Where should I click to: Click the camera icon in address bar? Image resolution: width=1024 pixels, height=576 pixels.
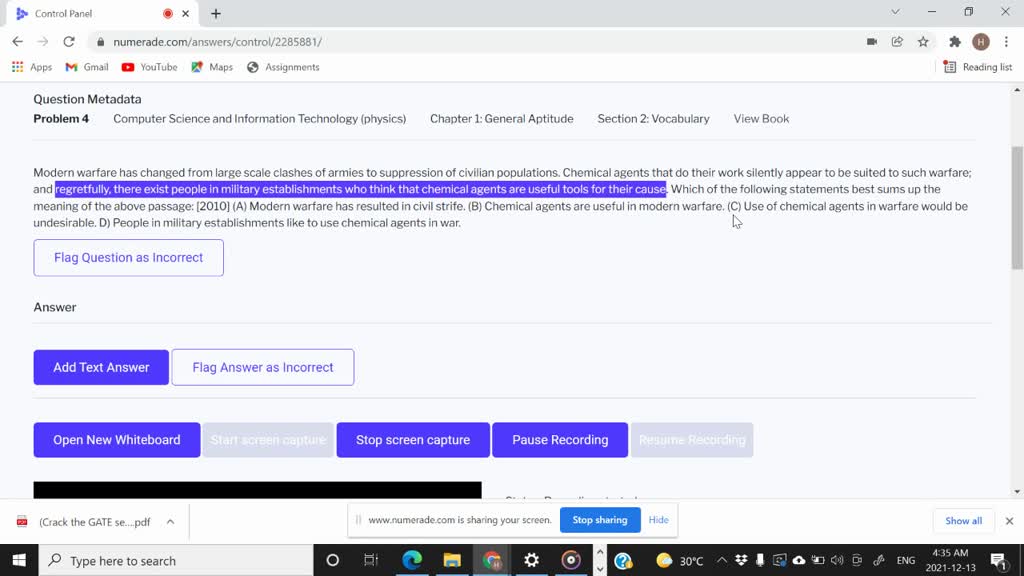pos(872,42)
